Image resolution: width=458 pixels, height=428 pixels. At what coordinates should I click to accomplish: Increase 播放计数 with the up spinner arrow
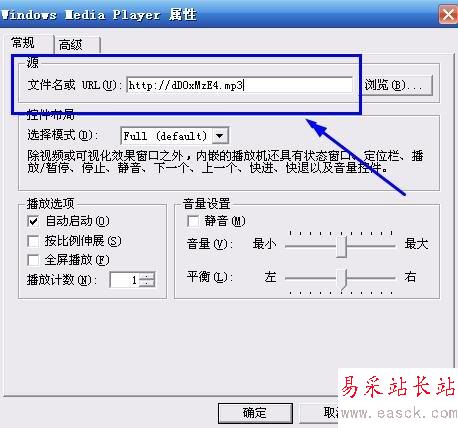point(147,276)
